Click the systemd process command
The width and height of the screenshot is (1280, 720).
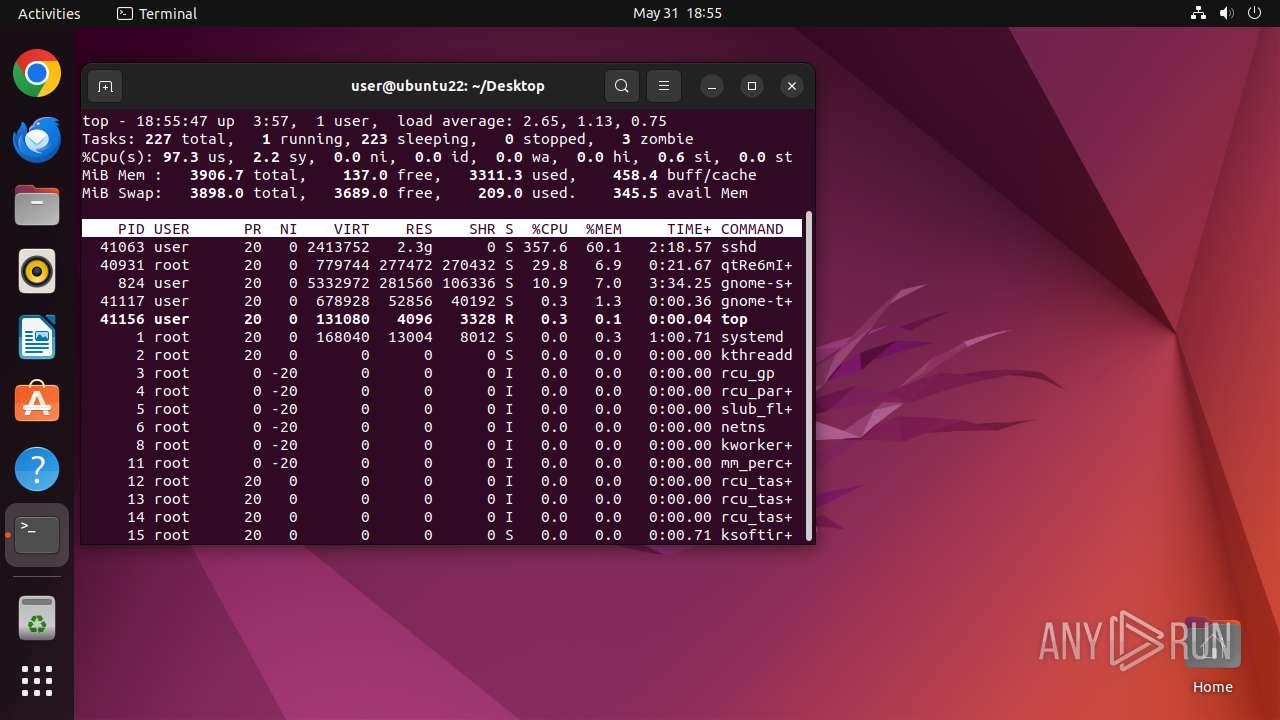[752, 337]
